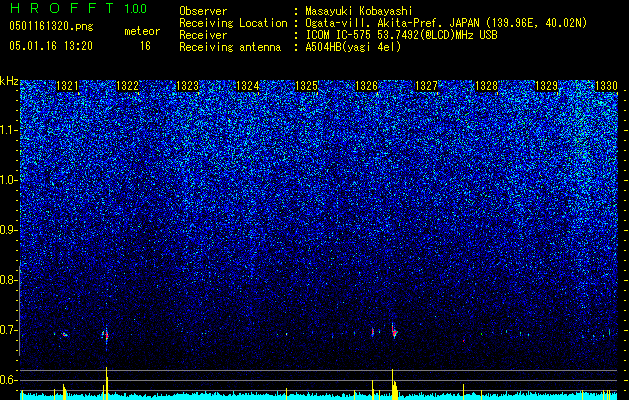Click the 'Receiving antenna' label
This screenshot has width=629, height=400.
(x=230, y=47)
